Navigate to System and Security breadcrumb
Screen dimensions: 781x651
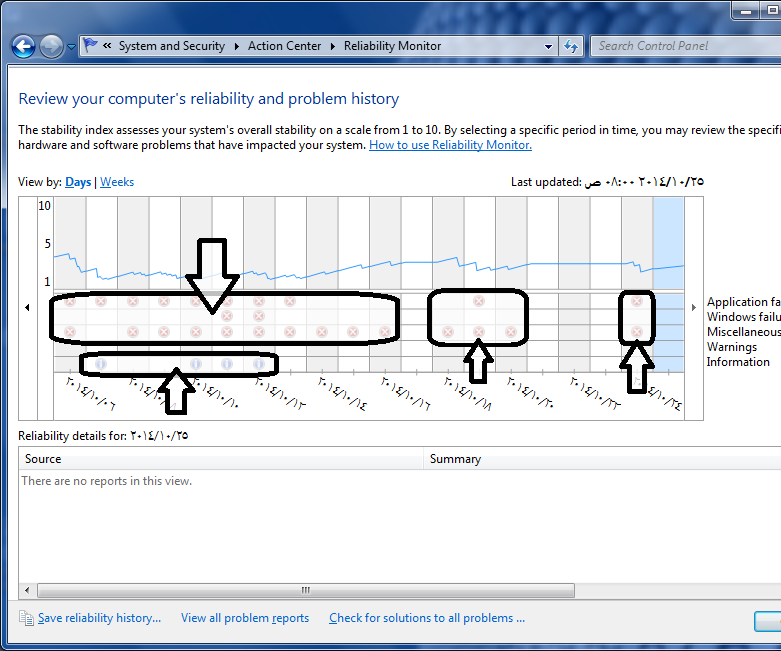point(171,46)
